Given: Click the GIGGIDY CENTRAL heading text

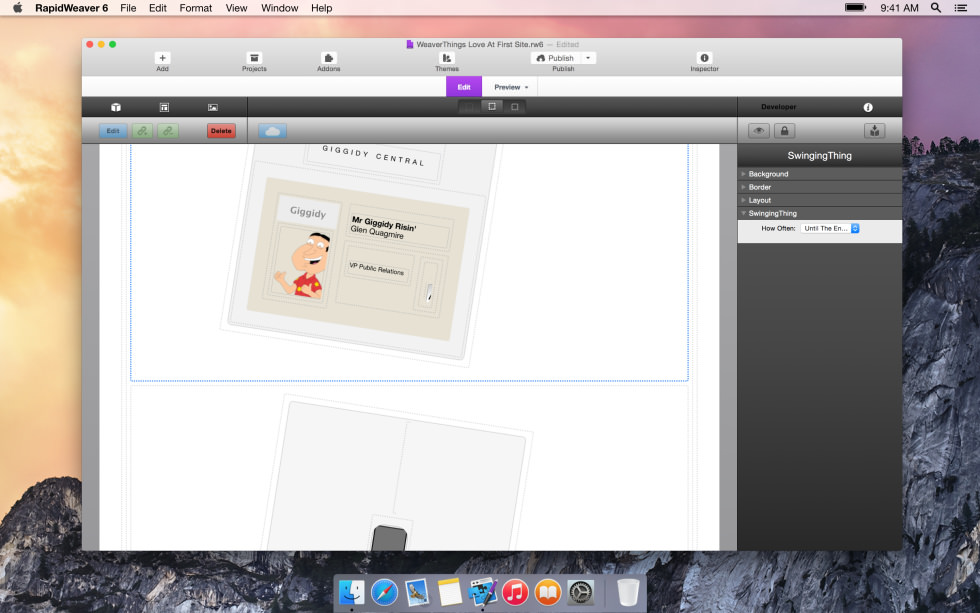Looking at the screenshot, I should pyautogui.click(x=373, y=156).
